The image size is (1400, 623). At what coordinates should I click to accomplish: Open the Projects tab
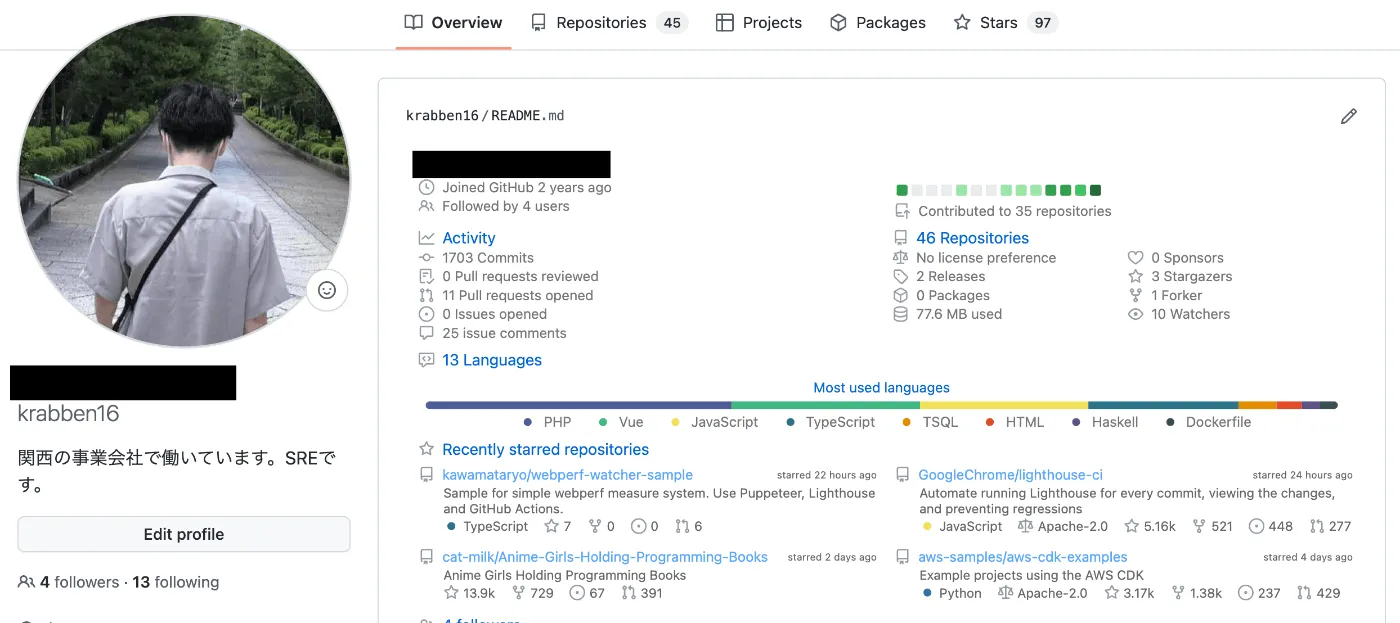pyautogui.click(x=759, y=23)
